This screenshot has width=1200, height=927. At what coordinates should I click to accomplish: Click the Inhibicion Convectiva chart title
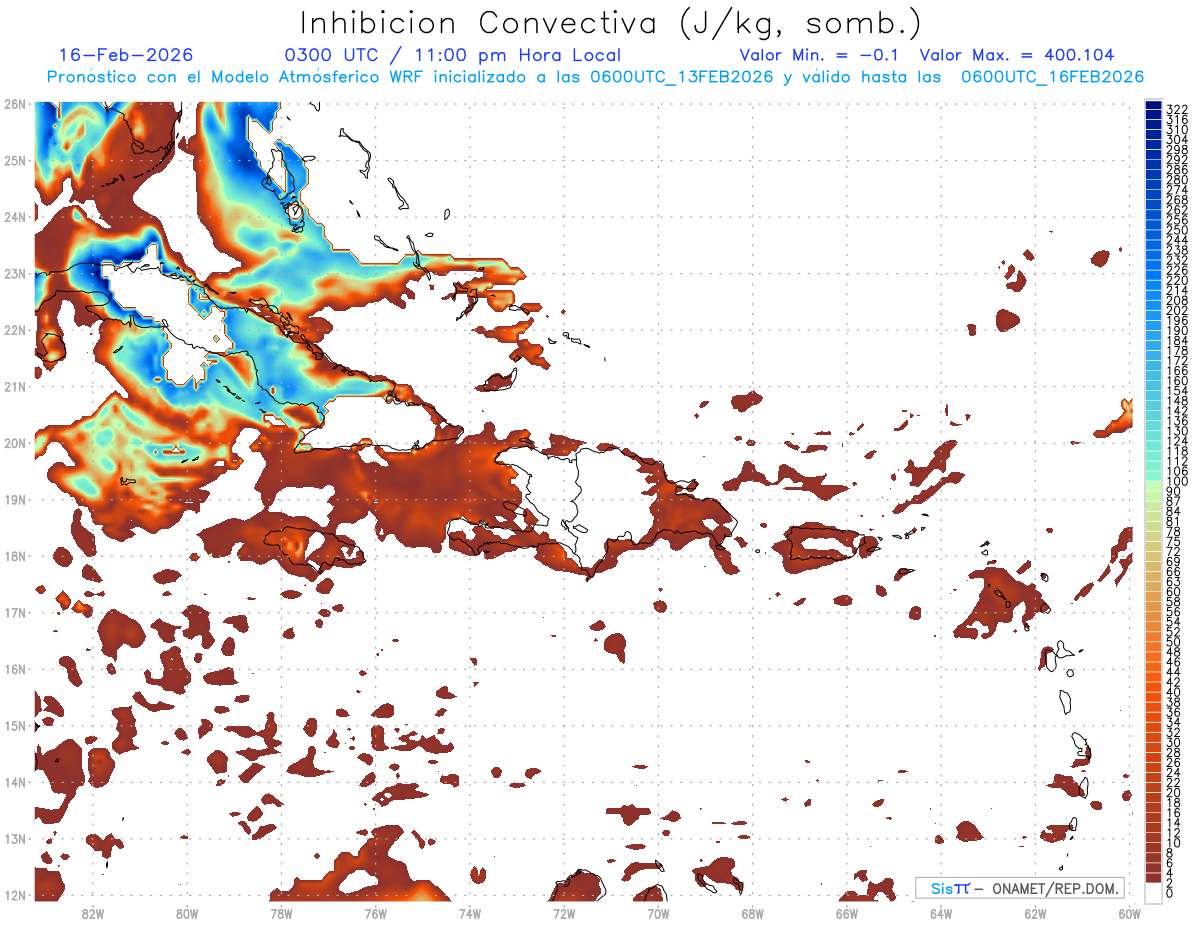pos(611,22)
